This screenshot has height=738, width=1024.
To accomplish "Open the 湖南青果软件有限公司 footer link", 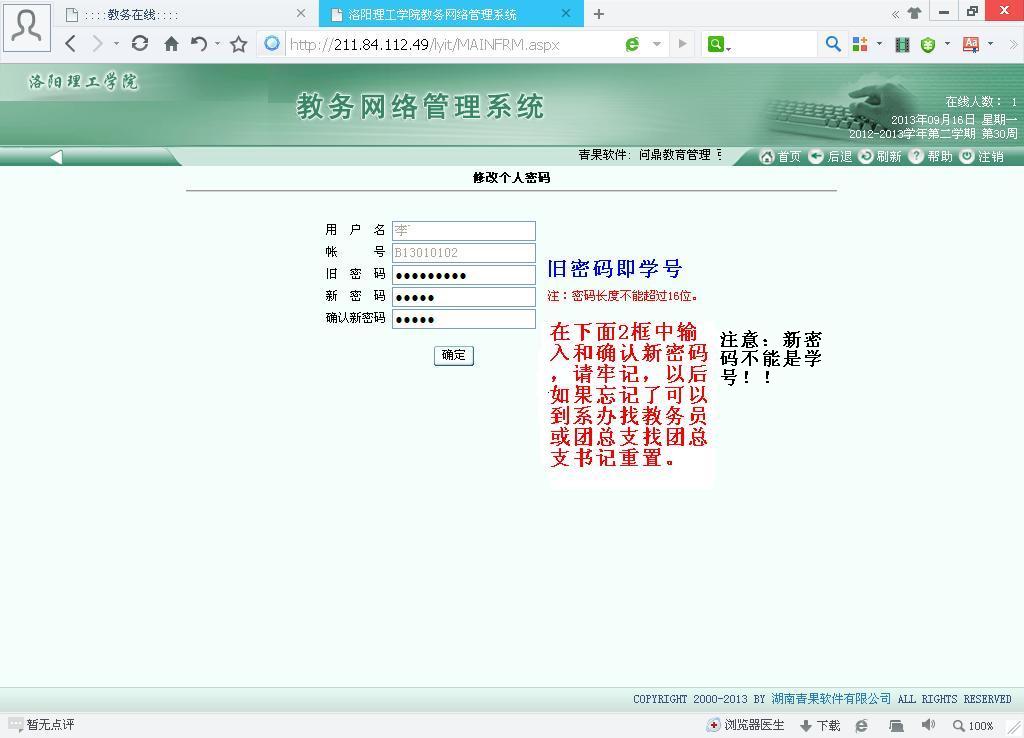I will [831, 699].
